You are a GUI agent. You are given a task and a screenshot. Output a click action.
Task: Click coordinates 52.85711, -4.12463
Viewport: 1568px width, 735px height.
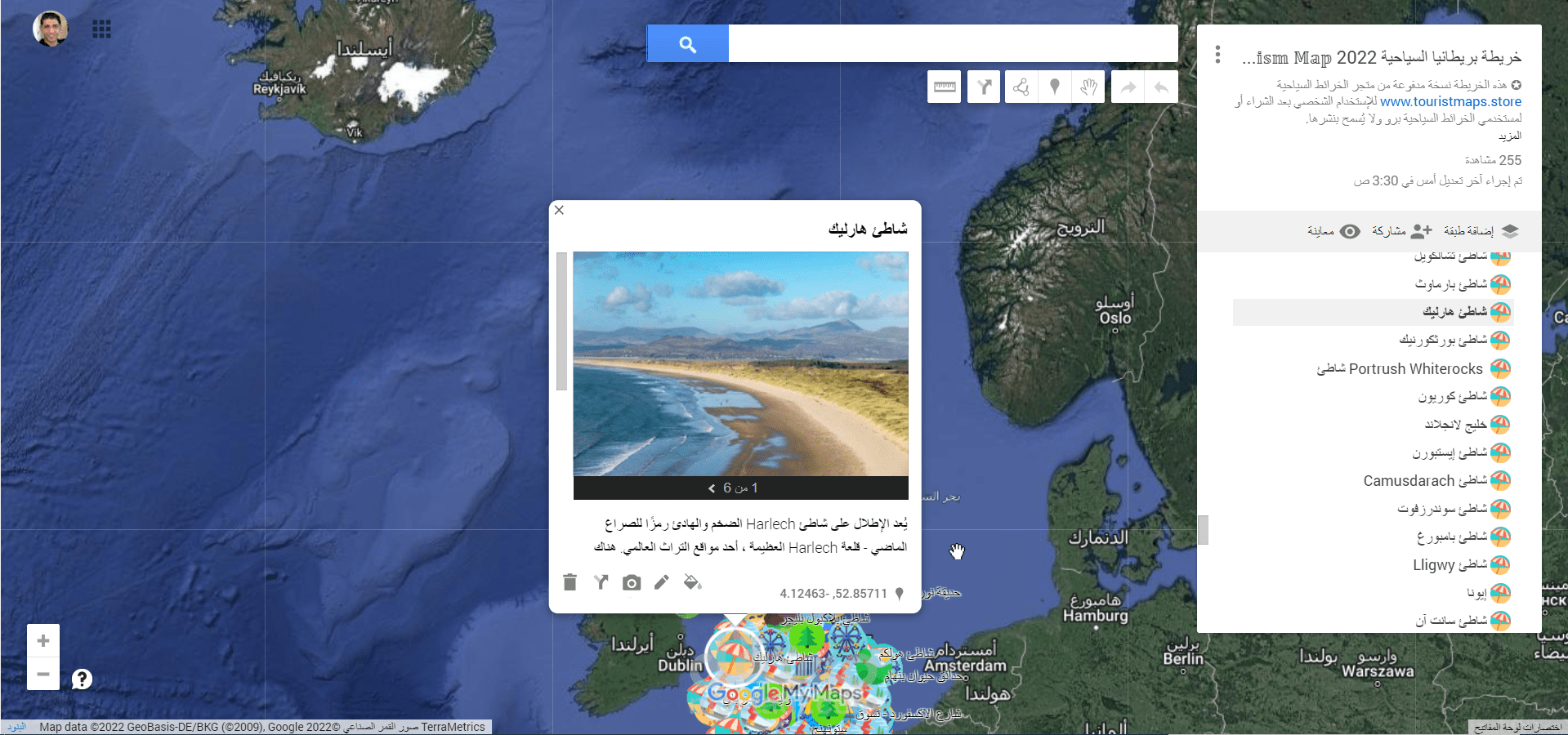(x=833, y=594)
